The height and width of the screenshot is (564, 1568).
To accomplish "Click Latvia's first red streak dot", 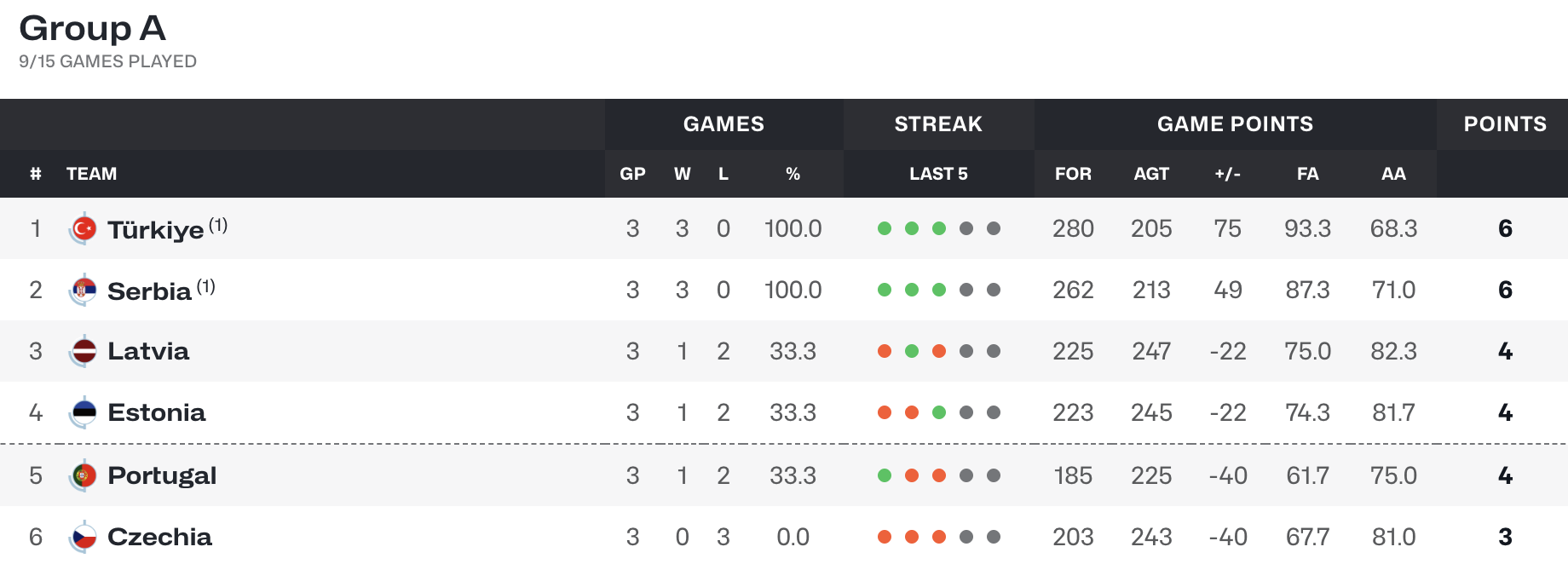I will (885, 351).
